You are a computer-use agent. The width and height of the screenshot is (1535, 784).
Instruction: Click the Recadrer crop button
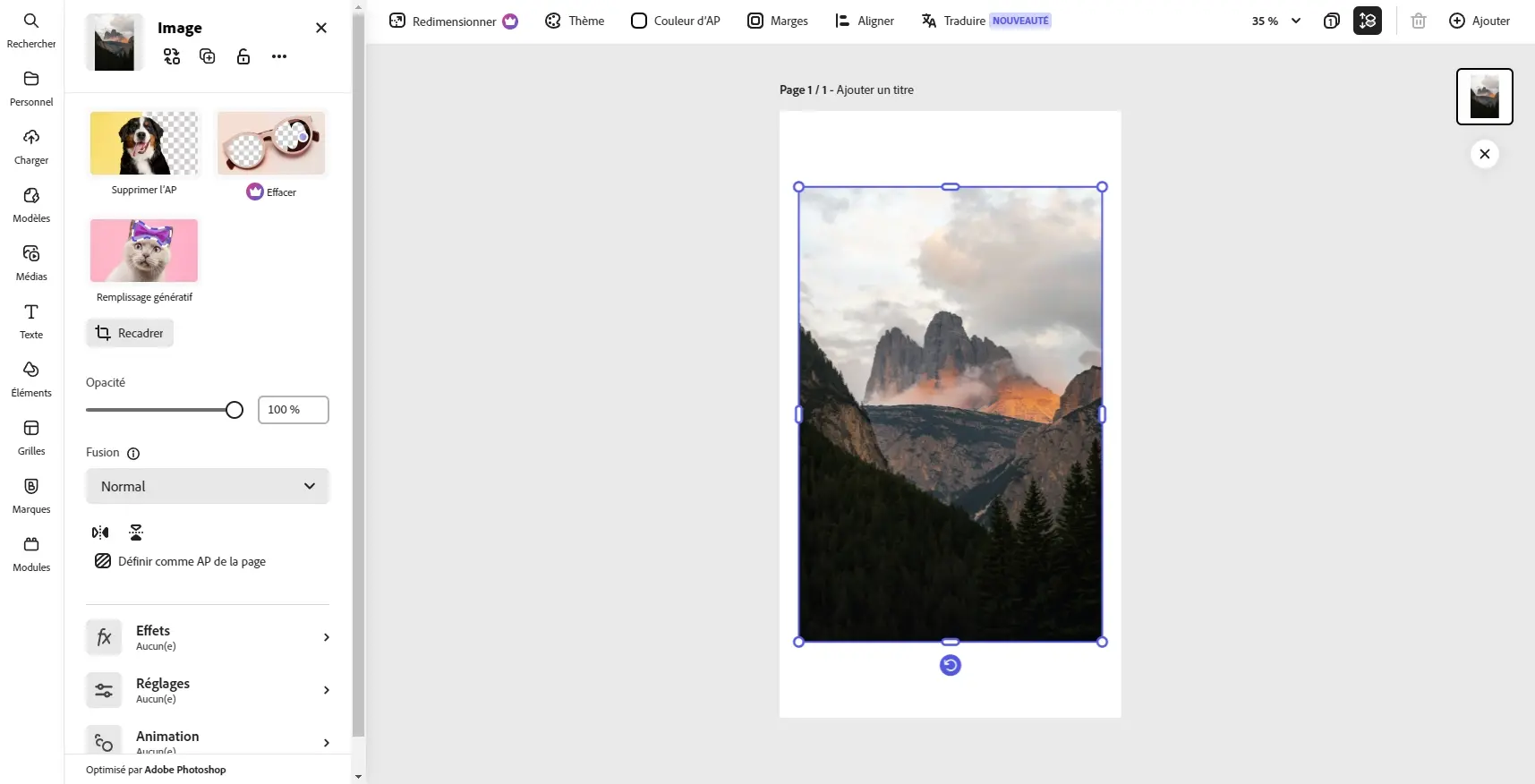pyautogui.click(x=130, y=333)
